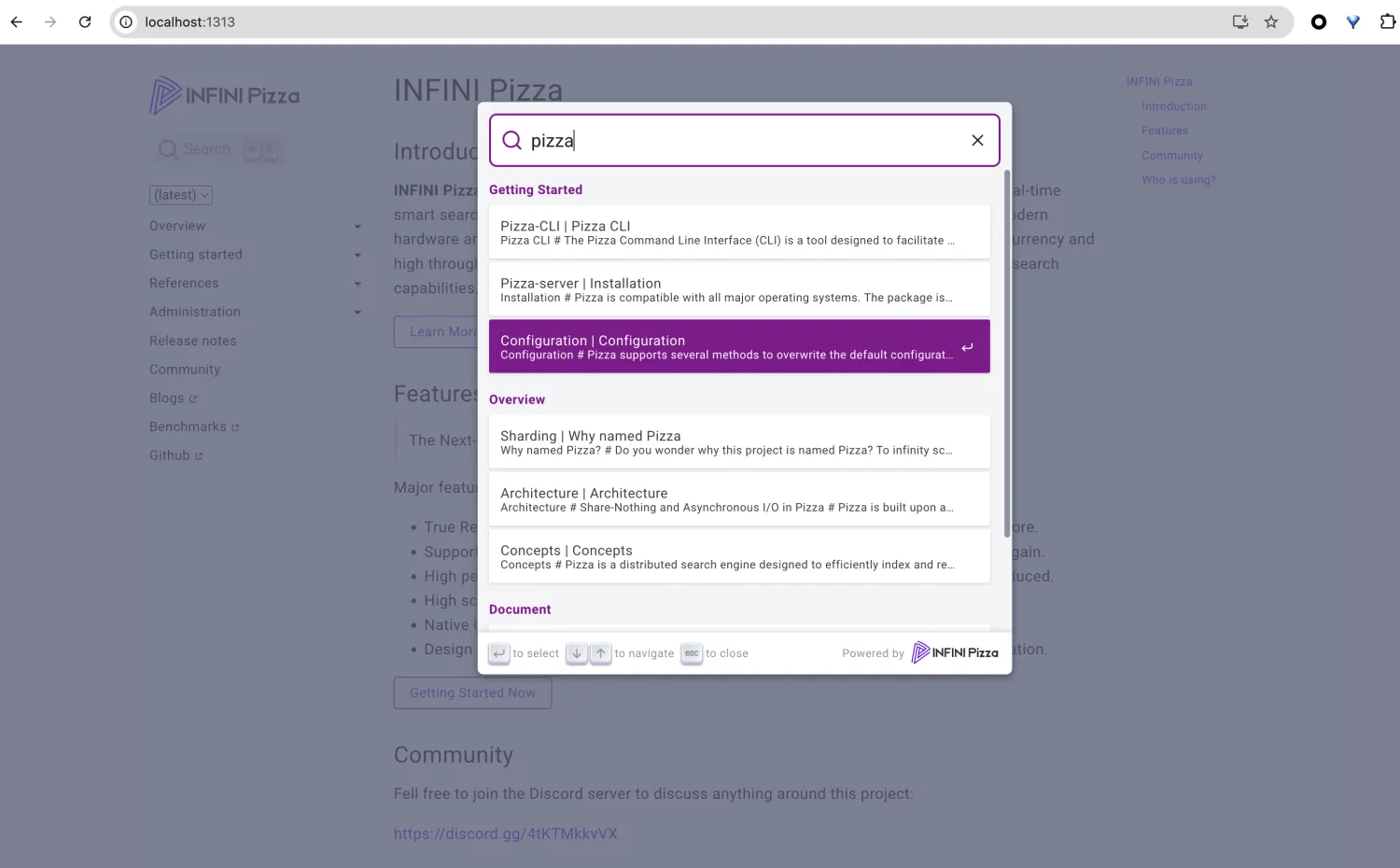
Task: Open the Administration sidebar item
Action: (195, 312)
